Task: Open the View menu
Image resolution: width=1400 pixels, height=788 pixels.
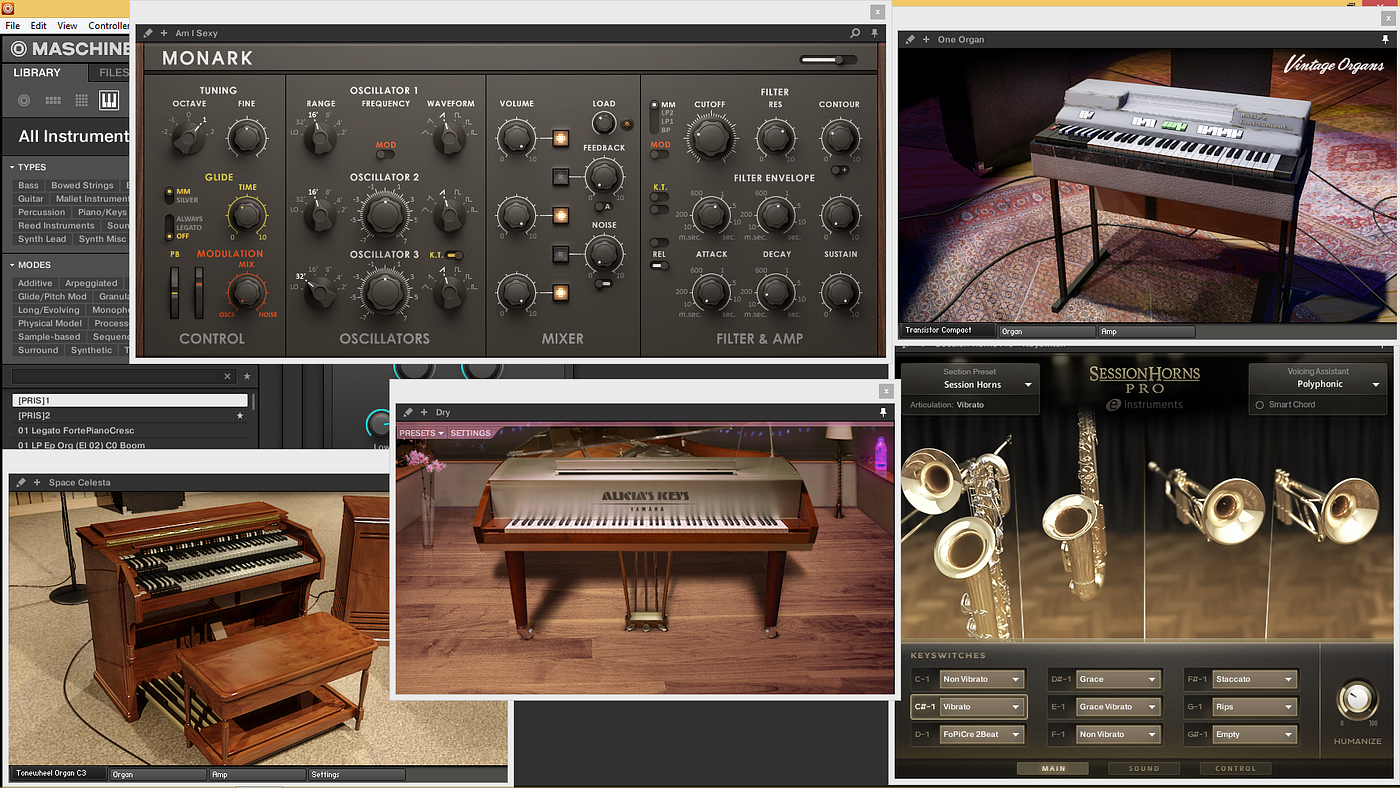Action: [67, 25]
